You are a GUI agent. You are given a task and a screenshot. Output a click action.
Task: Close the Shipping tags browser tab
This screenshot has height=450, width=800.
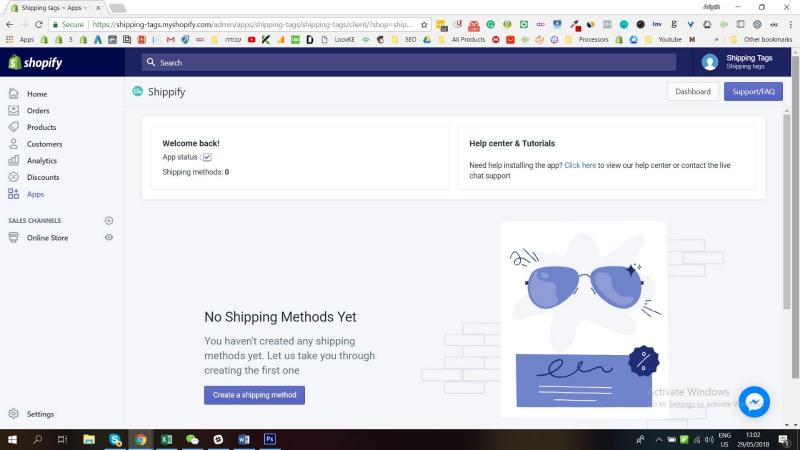click(x=98, y=8)
